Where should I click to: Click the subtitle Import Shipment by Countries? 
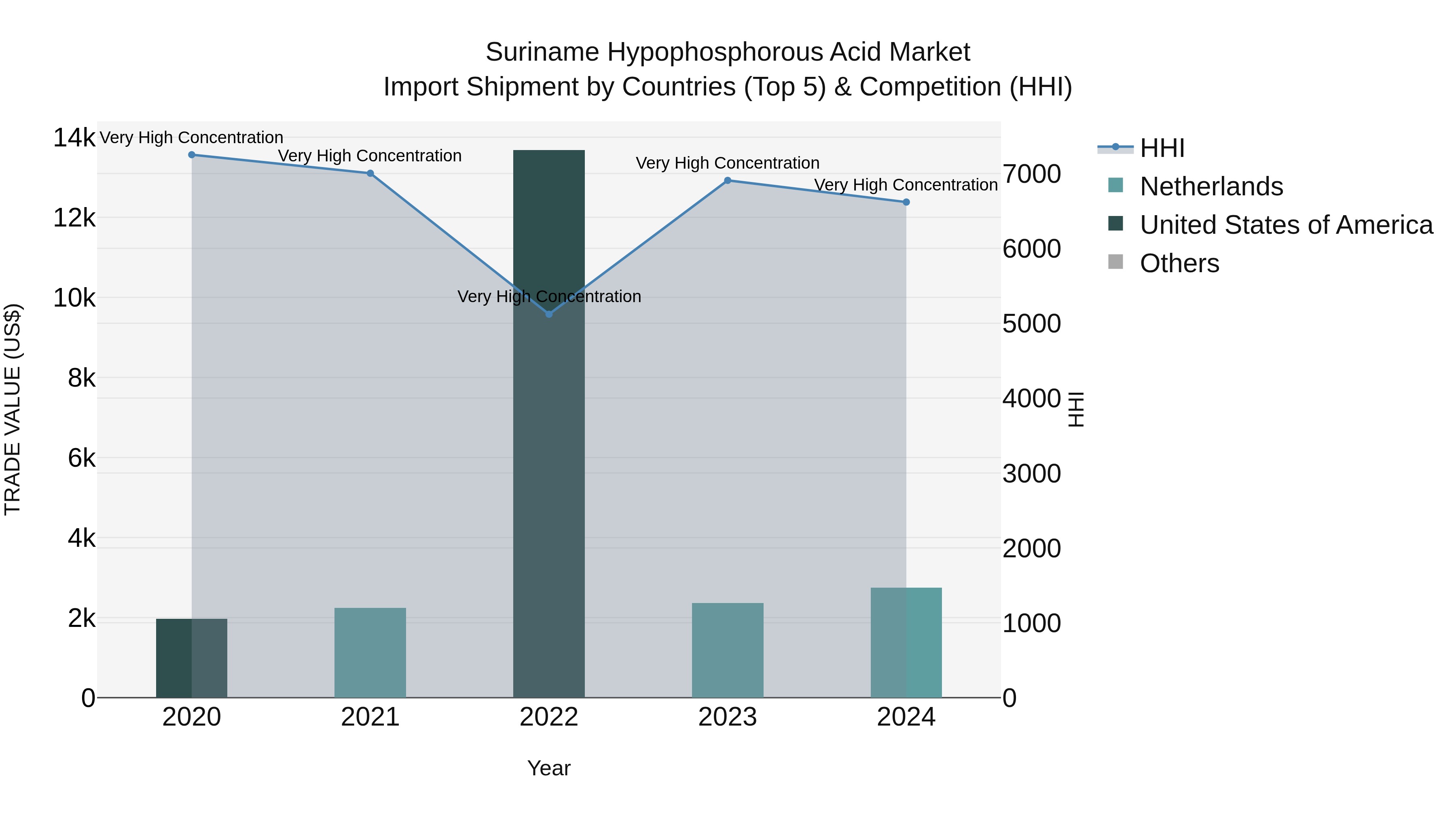click(x=728, y=87)
